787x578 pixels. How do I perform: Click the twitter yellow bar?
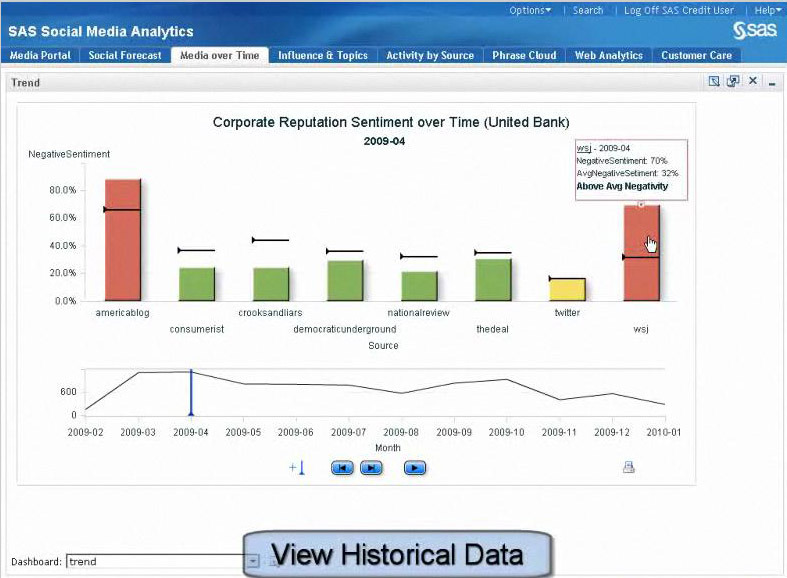click(568, 290)
